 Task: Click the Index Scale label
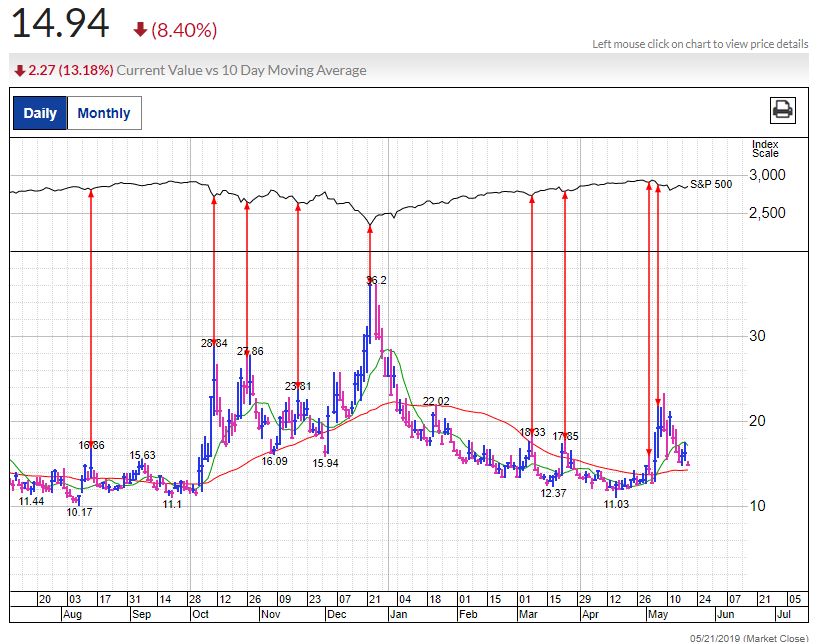[765, 149]
